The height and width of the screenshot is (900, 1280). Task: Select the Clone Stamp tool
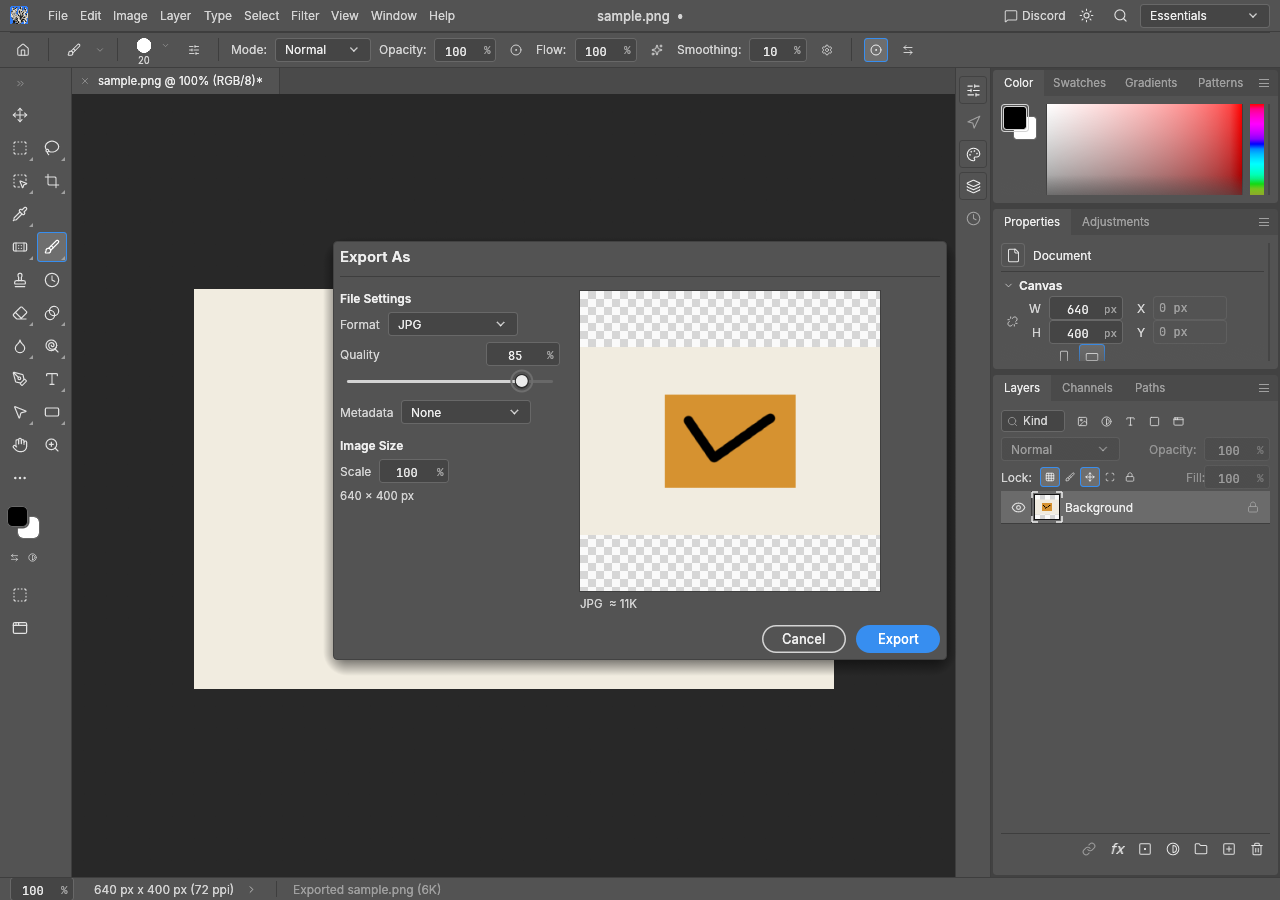click(x=20, y=280)
